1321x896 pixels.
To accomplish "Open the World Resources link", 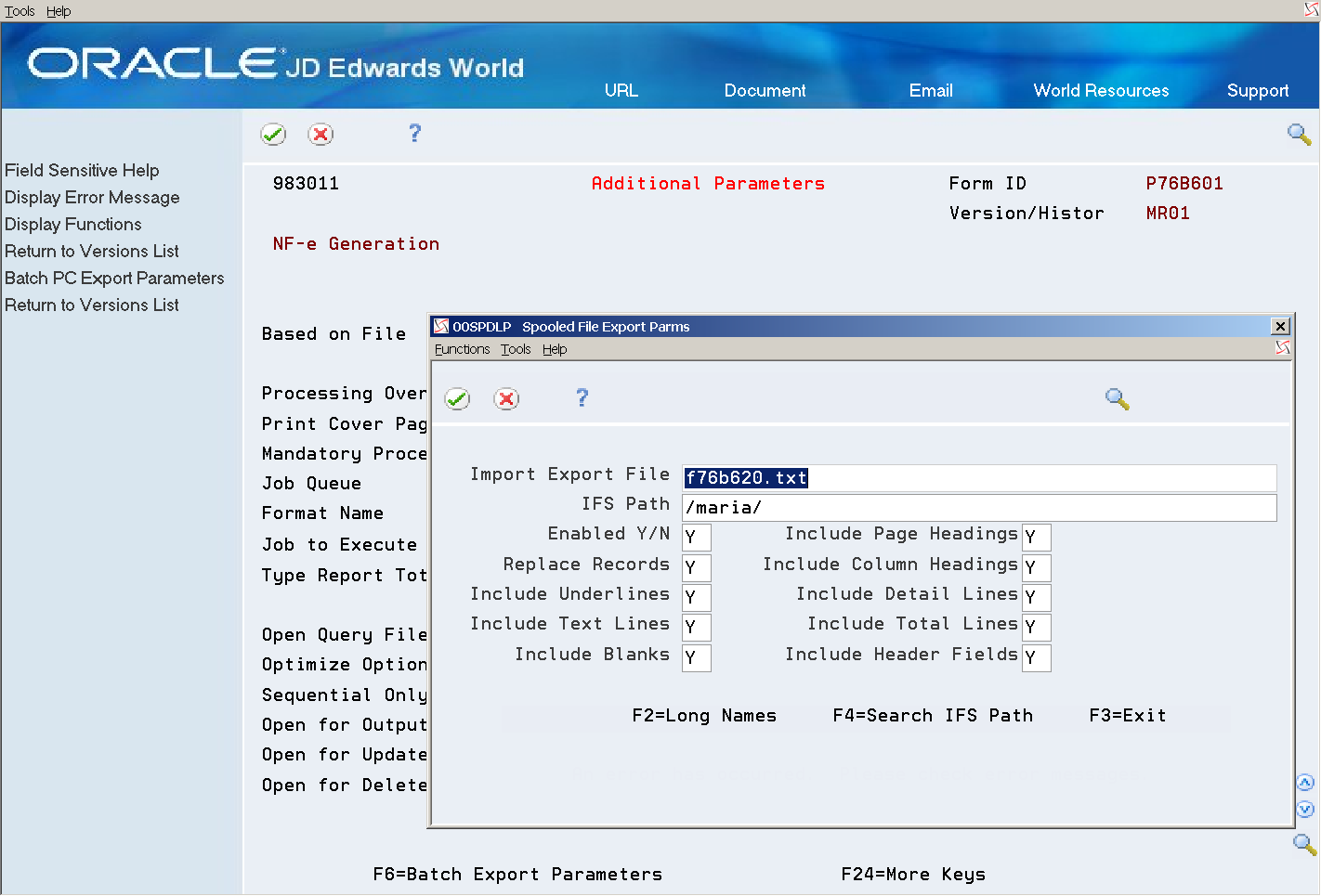I will [1101, 90].
